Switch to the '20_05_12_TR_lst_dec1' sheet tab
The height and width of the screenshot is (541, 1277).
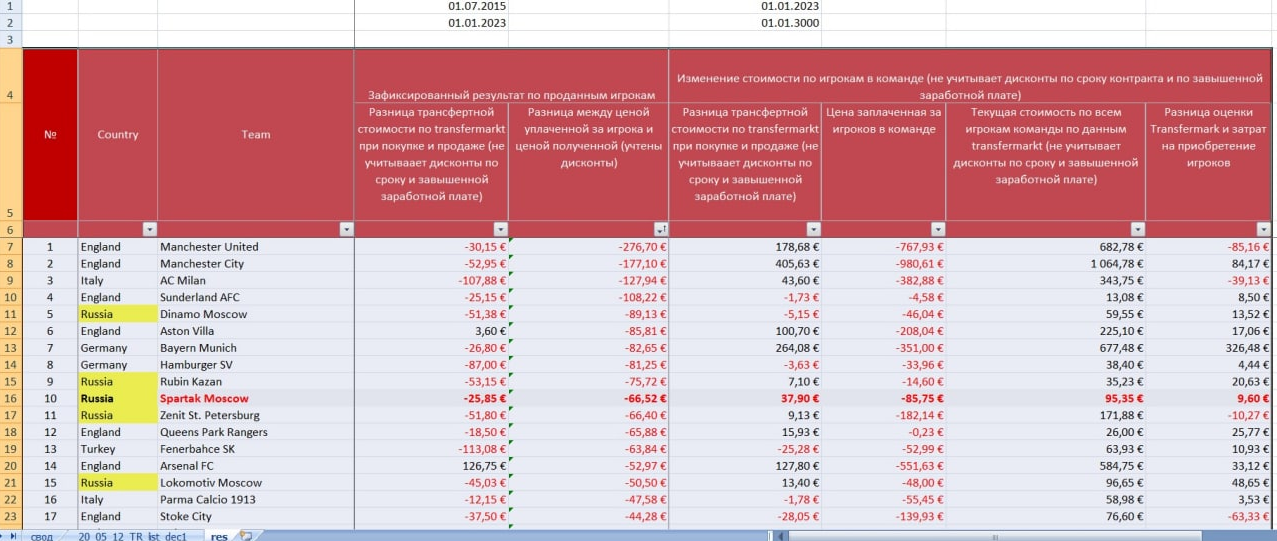(133, 536)
